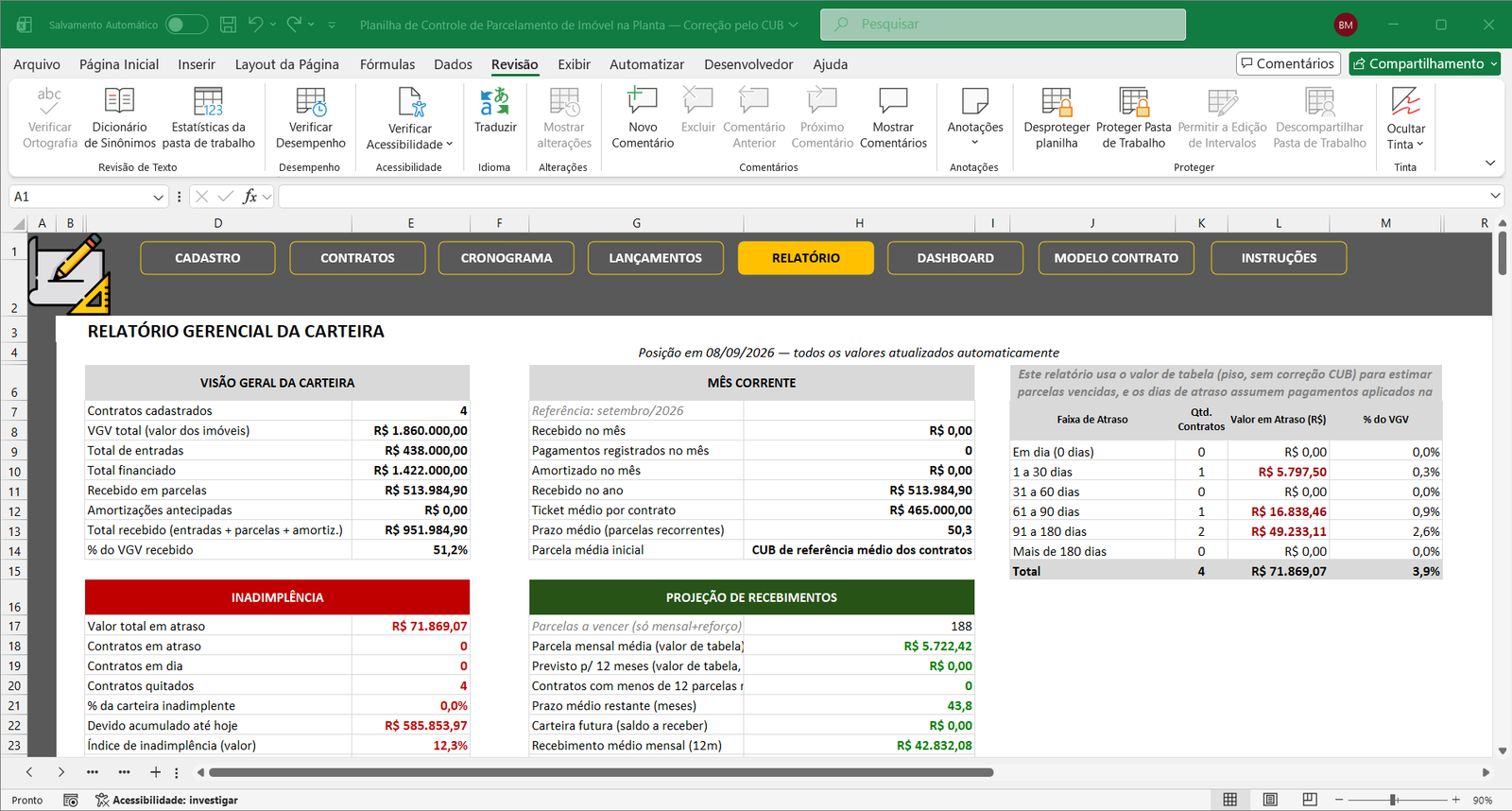Collapse the ribbon with chevron

point(1490,164)
